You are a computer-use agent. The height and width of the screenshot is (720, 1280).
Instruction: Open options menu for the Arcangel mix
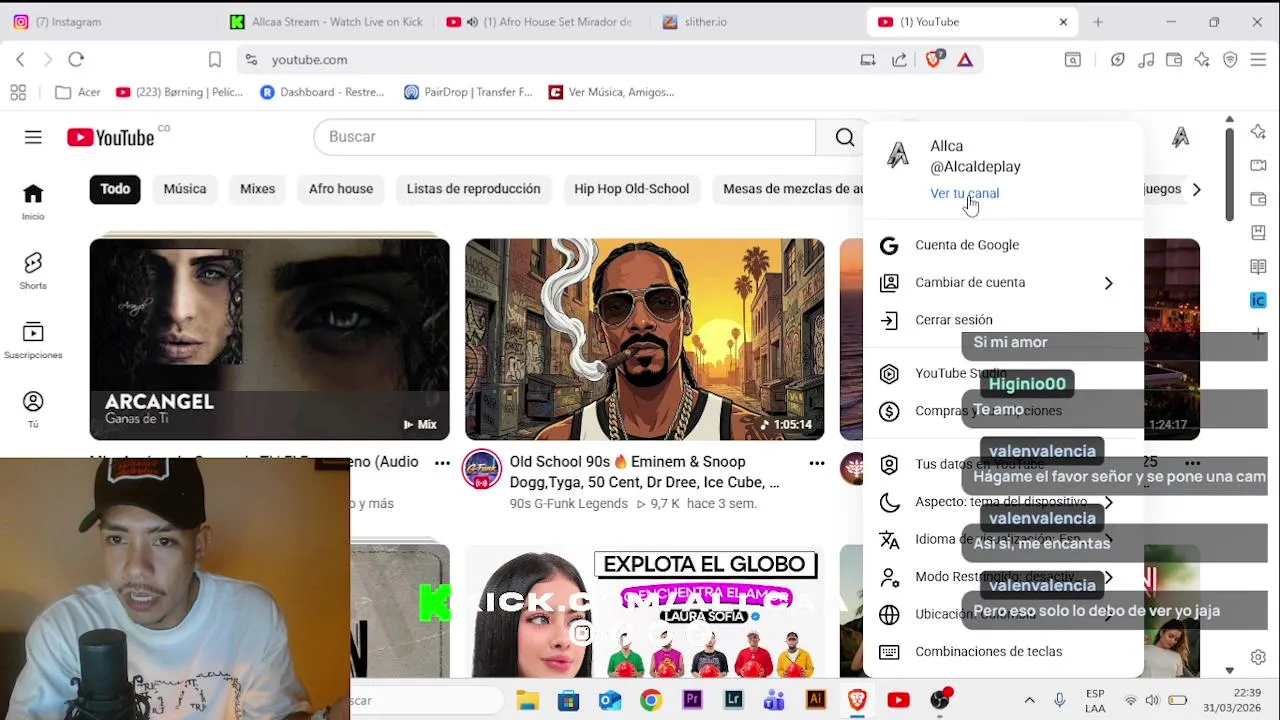point(442,463)
